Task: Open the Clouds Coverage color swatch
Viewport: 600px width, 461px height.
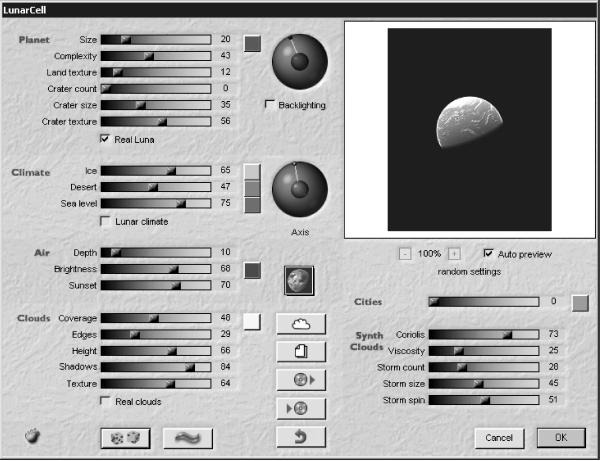Action: pyautogui.click(x=252, y=322)
